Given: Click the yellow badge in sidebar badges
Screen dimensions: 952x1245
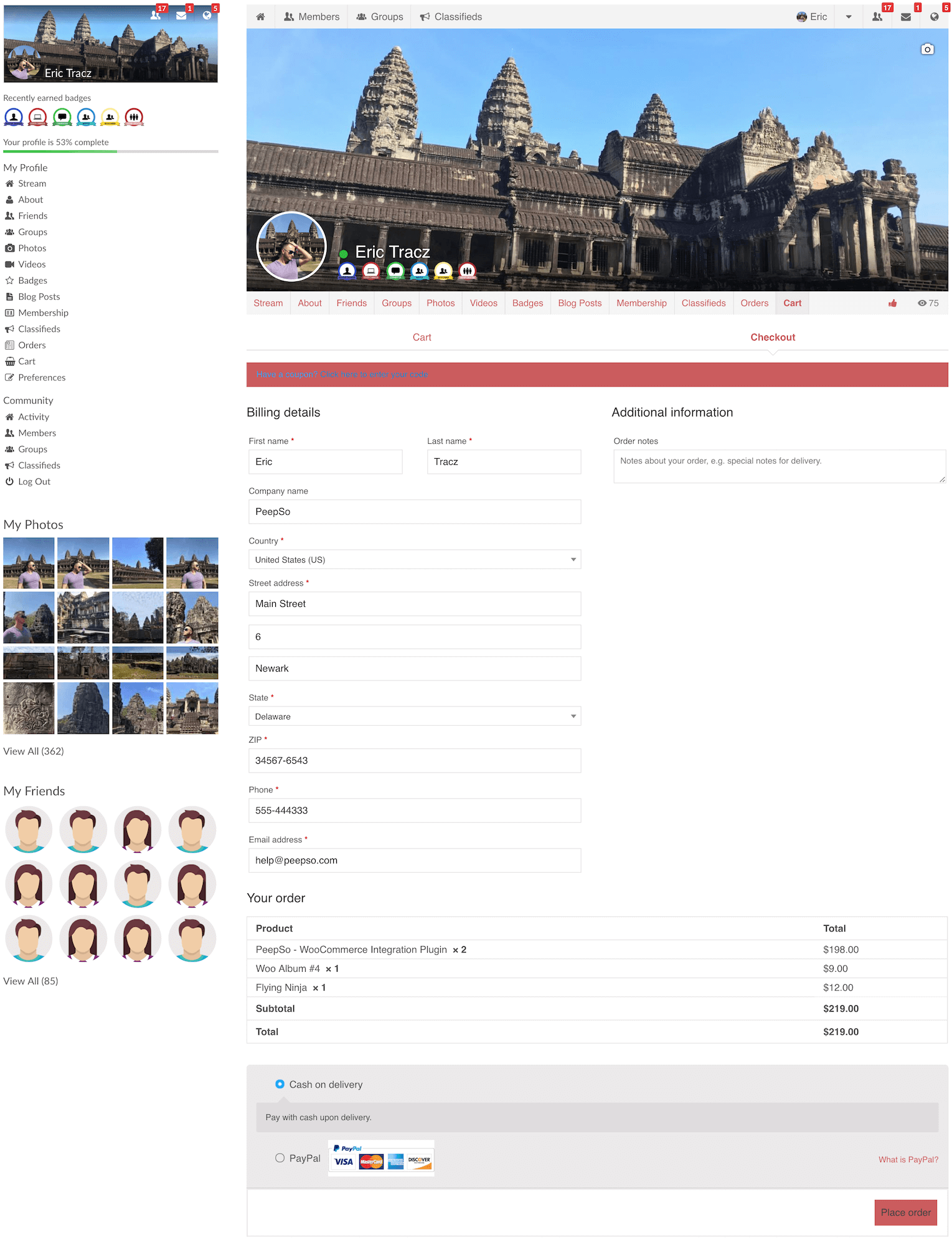Looking at the screenshot, I should (x=110, y=117).
